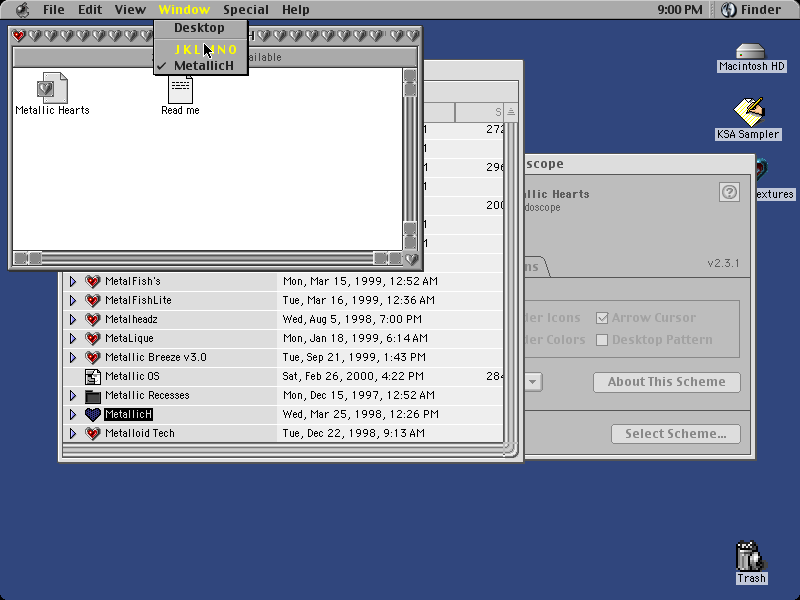The image size is (800, 600).
Task: Click the Metallic Recesses folder icon
Action: tap(92, 395)
